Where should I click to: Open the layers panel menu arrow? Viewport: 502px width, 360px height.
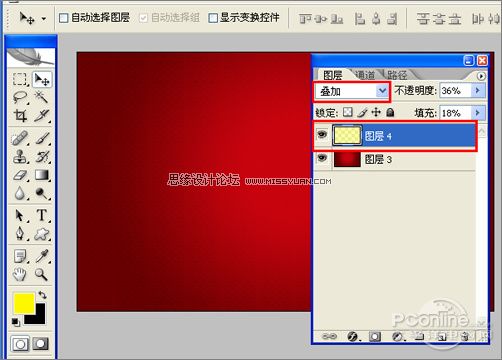(481, 76)
